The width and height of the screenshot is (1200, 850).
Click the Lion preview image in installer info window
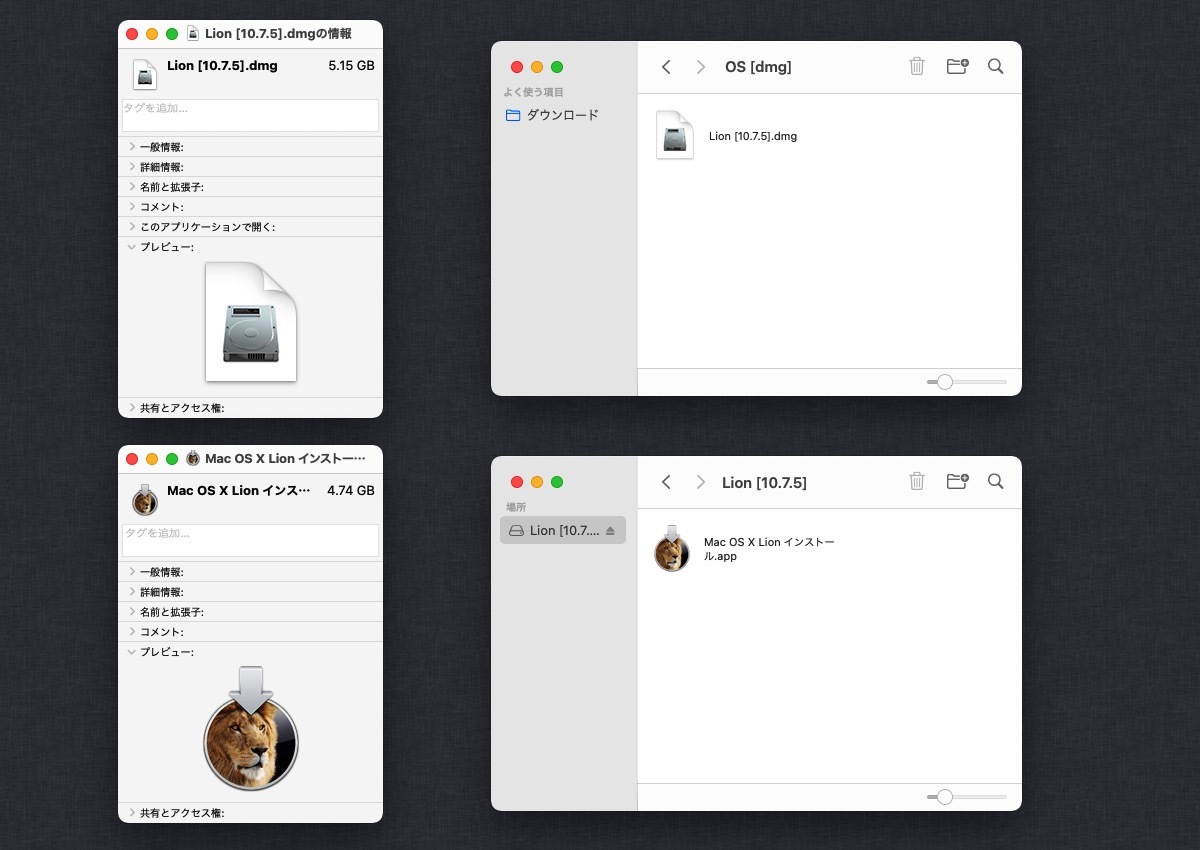pyautogui.click(x=251, y=728)
